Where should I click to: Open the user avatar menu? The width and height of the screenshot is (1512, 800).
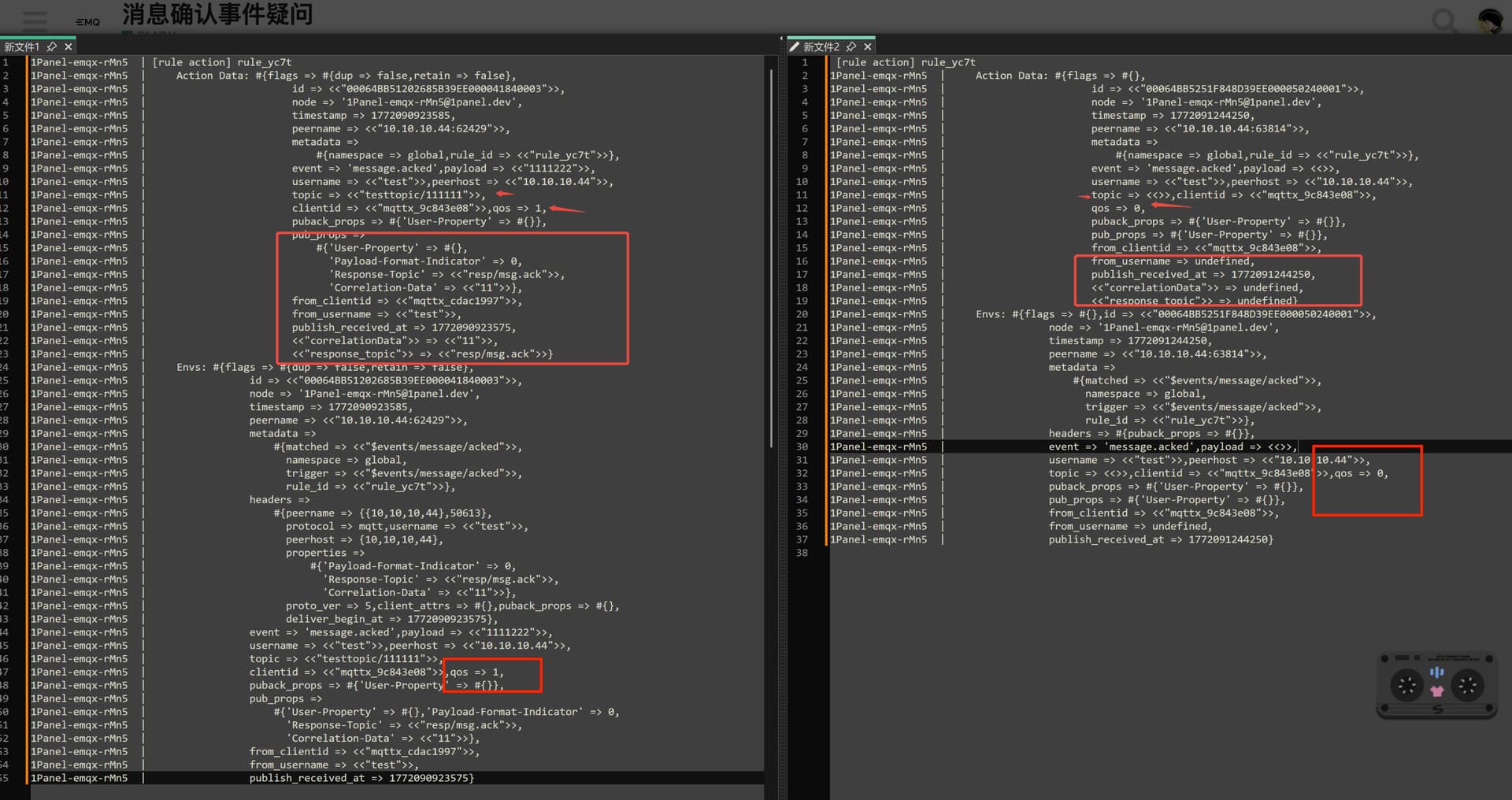pyautogui.click(x=1490, y=20)
